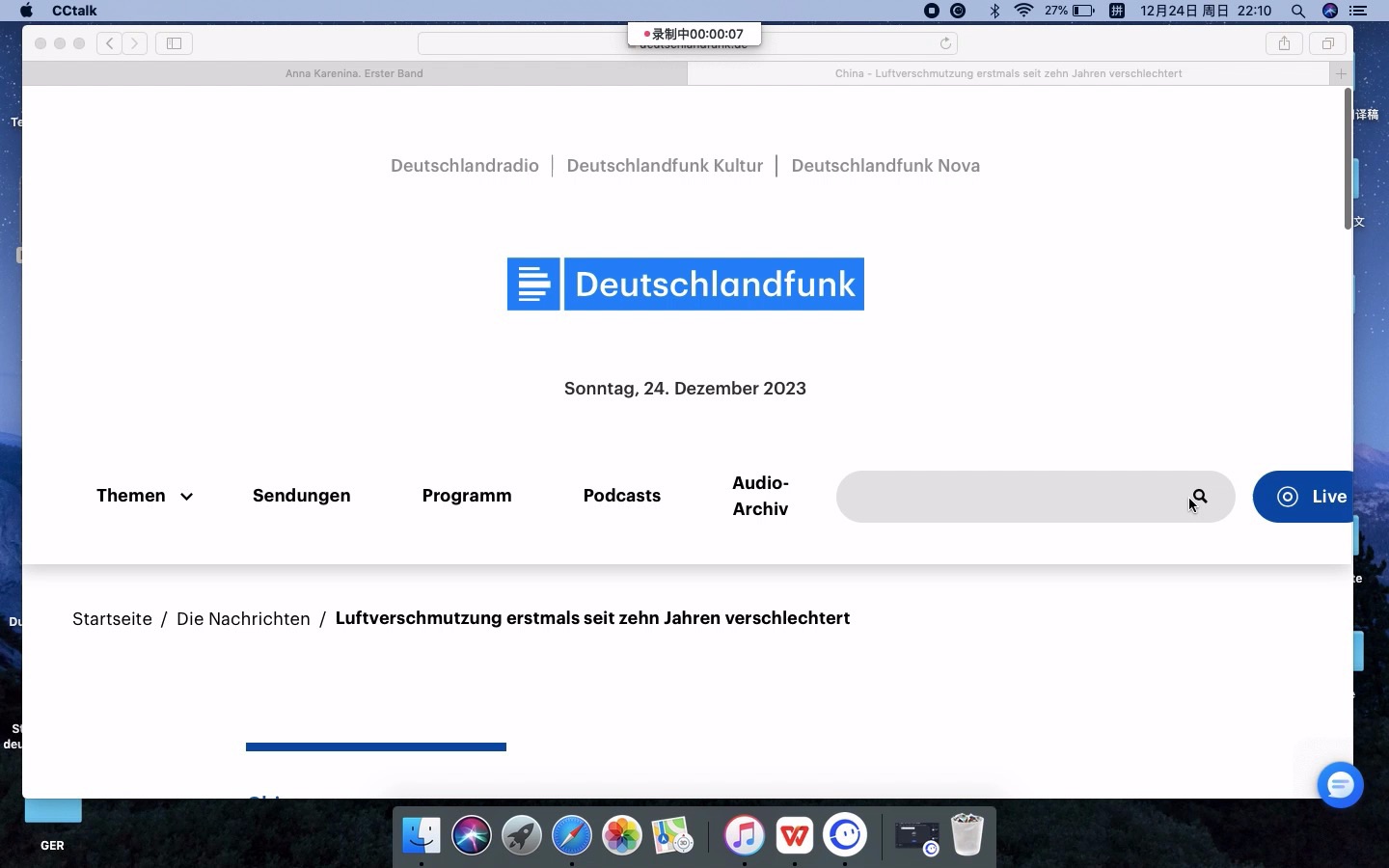The image size is (1389, 868).
Task: Open the CCtalk menu in menu bar
Action: pyautogui.click(x=74, y=11)
